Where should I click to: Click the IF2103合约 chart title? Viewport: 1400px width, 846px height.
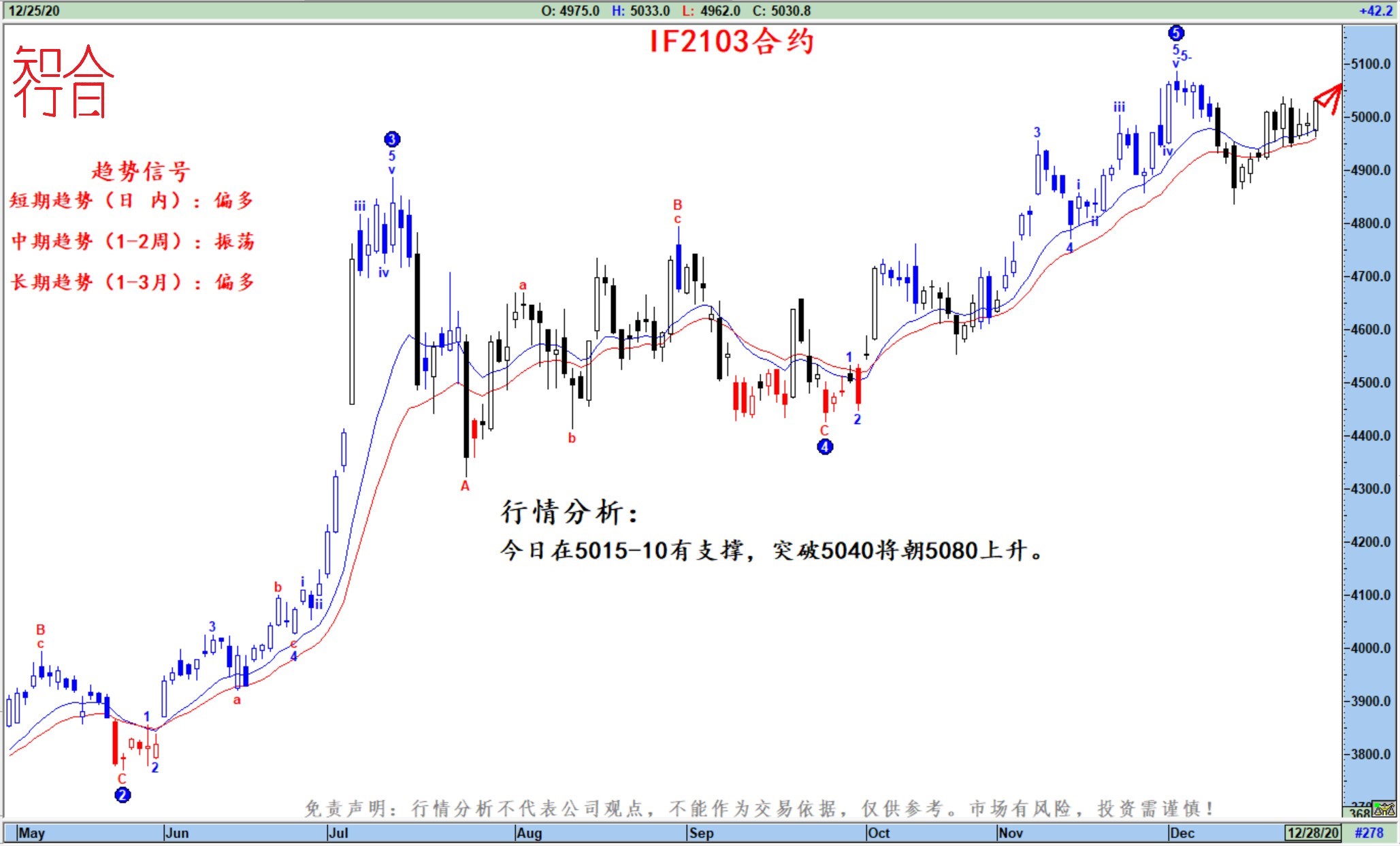coord(732,42)
